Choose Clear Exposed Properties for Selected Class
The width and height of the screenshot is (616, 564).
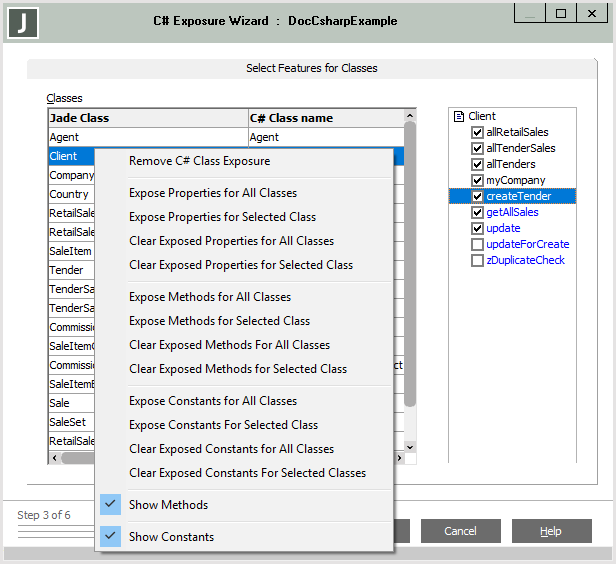[x=244, y=265]
